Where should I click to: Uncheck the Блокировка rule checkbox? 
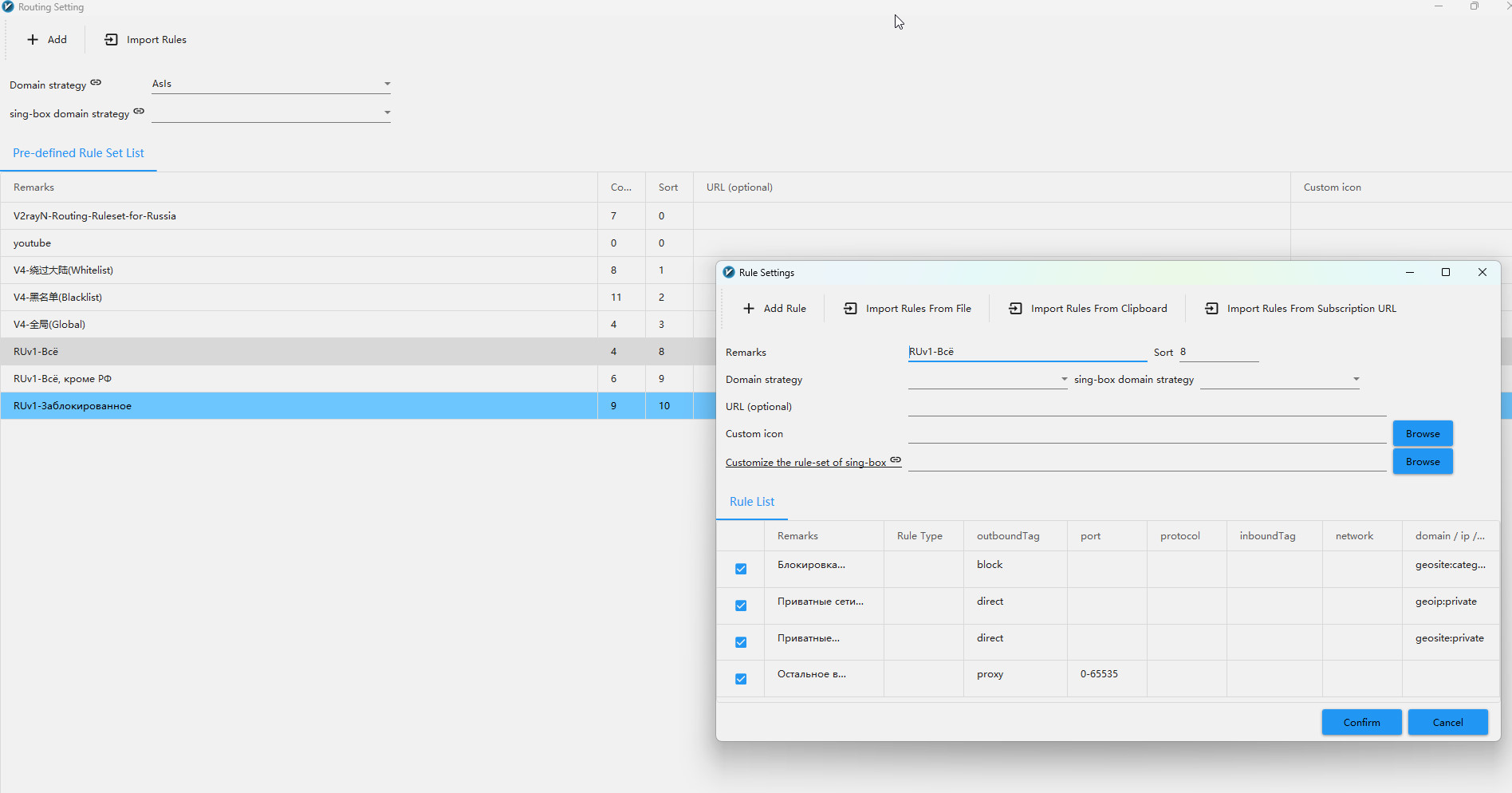click(741, 569)
